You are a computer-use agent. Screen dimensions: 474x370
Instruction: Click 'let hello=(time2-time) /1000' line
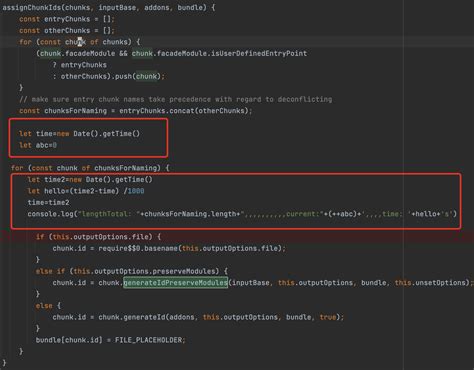coord(86,191)
